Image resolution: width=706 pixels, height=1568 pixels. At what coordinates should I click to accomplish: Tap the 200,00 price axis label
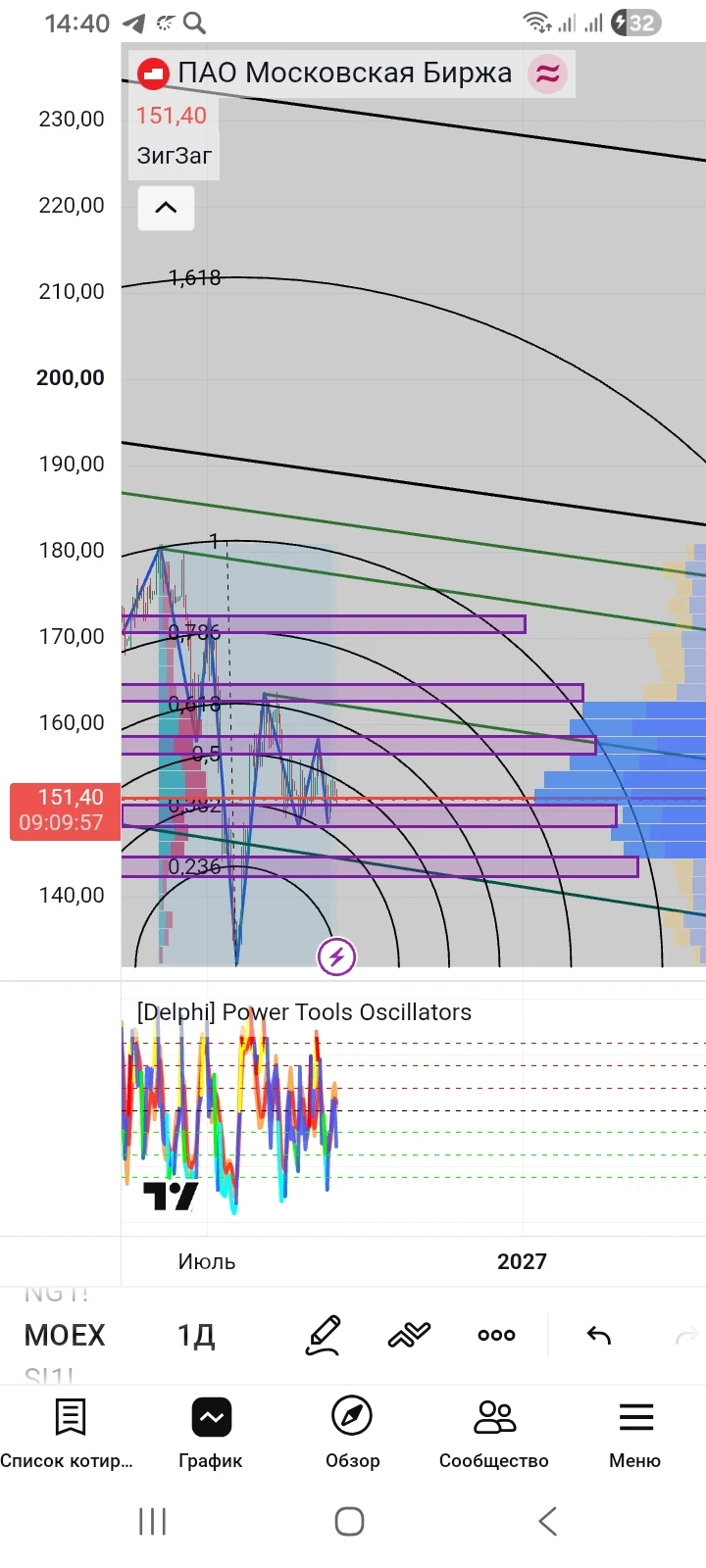pos(71,377)
